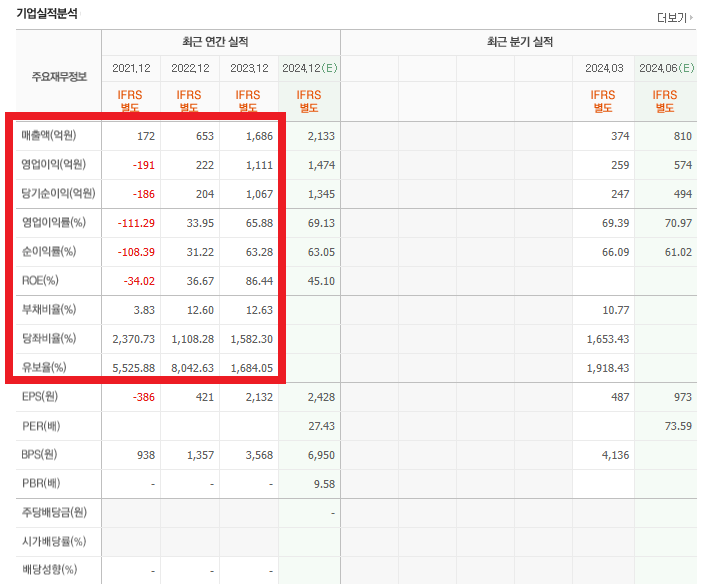703x584 pixels.
Task: Click the net income value -186
Action: point(143,194)
